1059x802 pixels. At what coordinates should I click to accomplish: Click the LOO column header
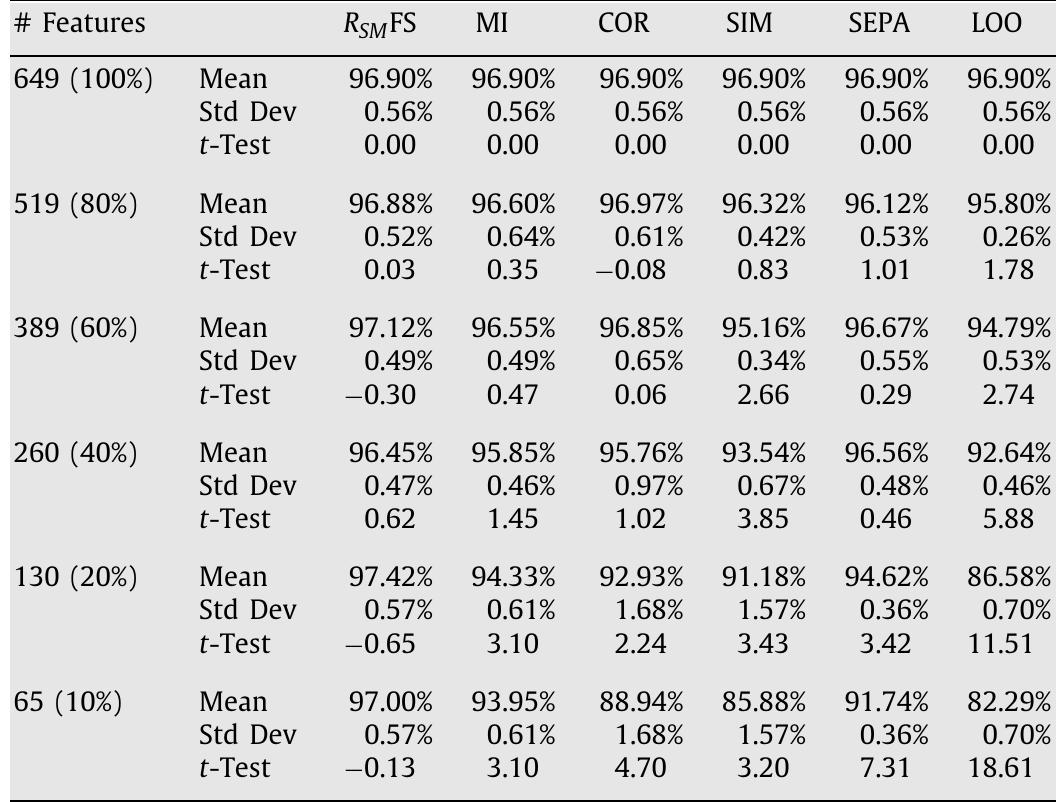pyautogui.click(x=997, y=23)
